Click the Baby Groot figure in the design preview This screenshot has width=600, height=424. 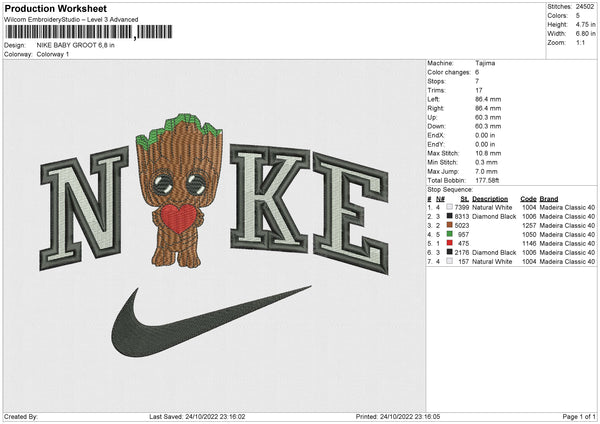point(179,190)
